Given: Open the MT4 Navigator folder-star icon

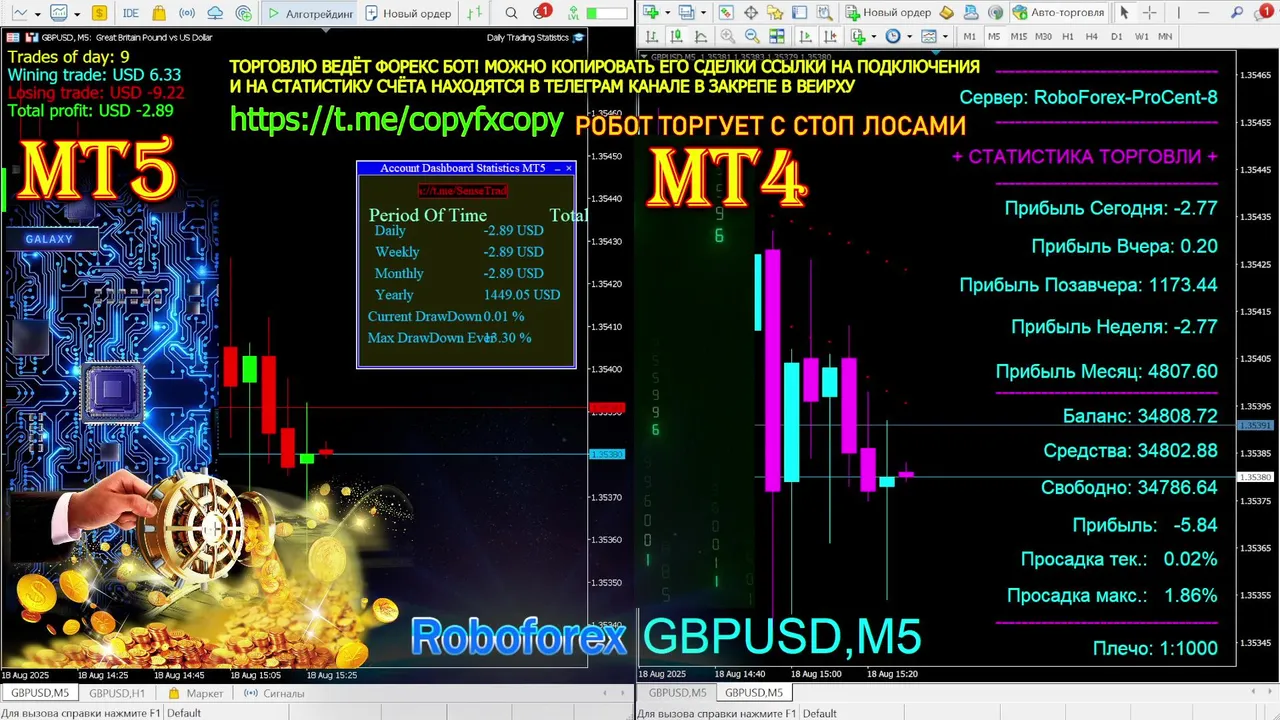Looking at the screenshot, I should [775, 12].
